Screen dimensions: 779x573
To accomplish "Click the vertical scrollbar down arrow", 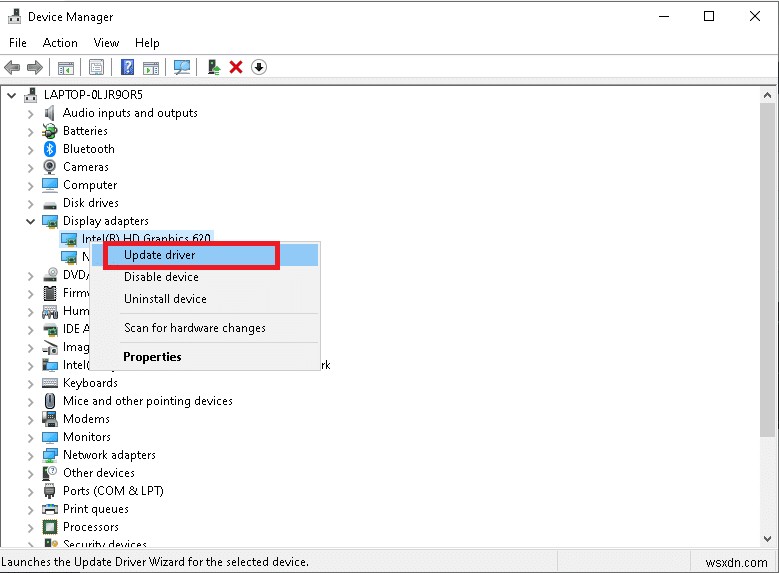I will (x=768, y=539).
